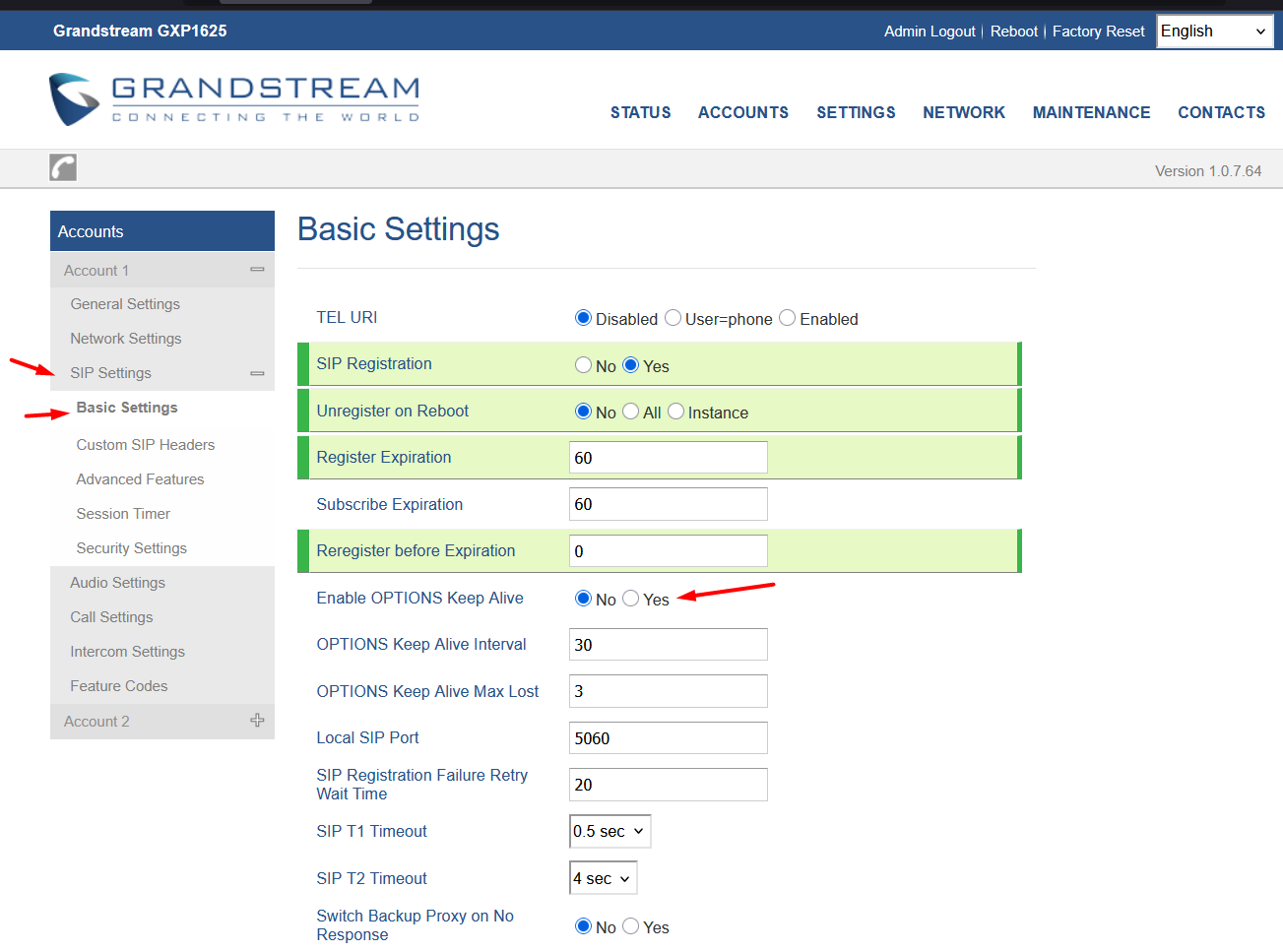This screenshot has width=1283, height=952.
Task: Click Unregister on Reboot label
Action: (392, 411)
